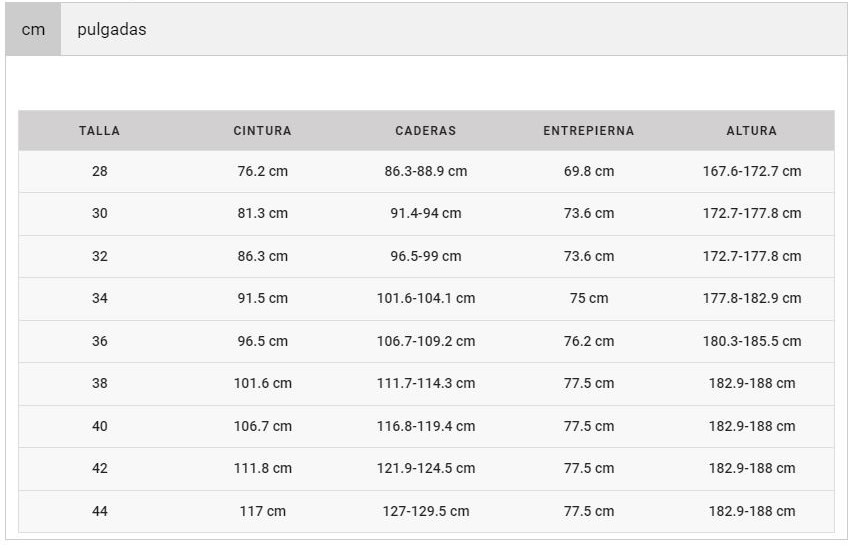Select size 44 at the table bottom
Viewport: 854px width, 545px height.
coord(99,511)
